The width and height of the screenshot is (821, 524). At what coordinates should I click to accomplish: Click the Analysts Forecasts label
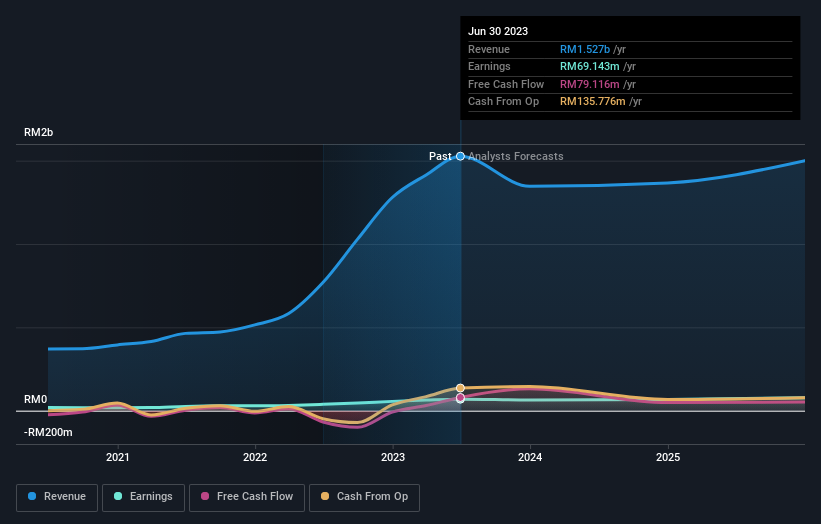click(516, 156)
